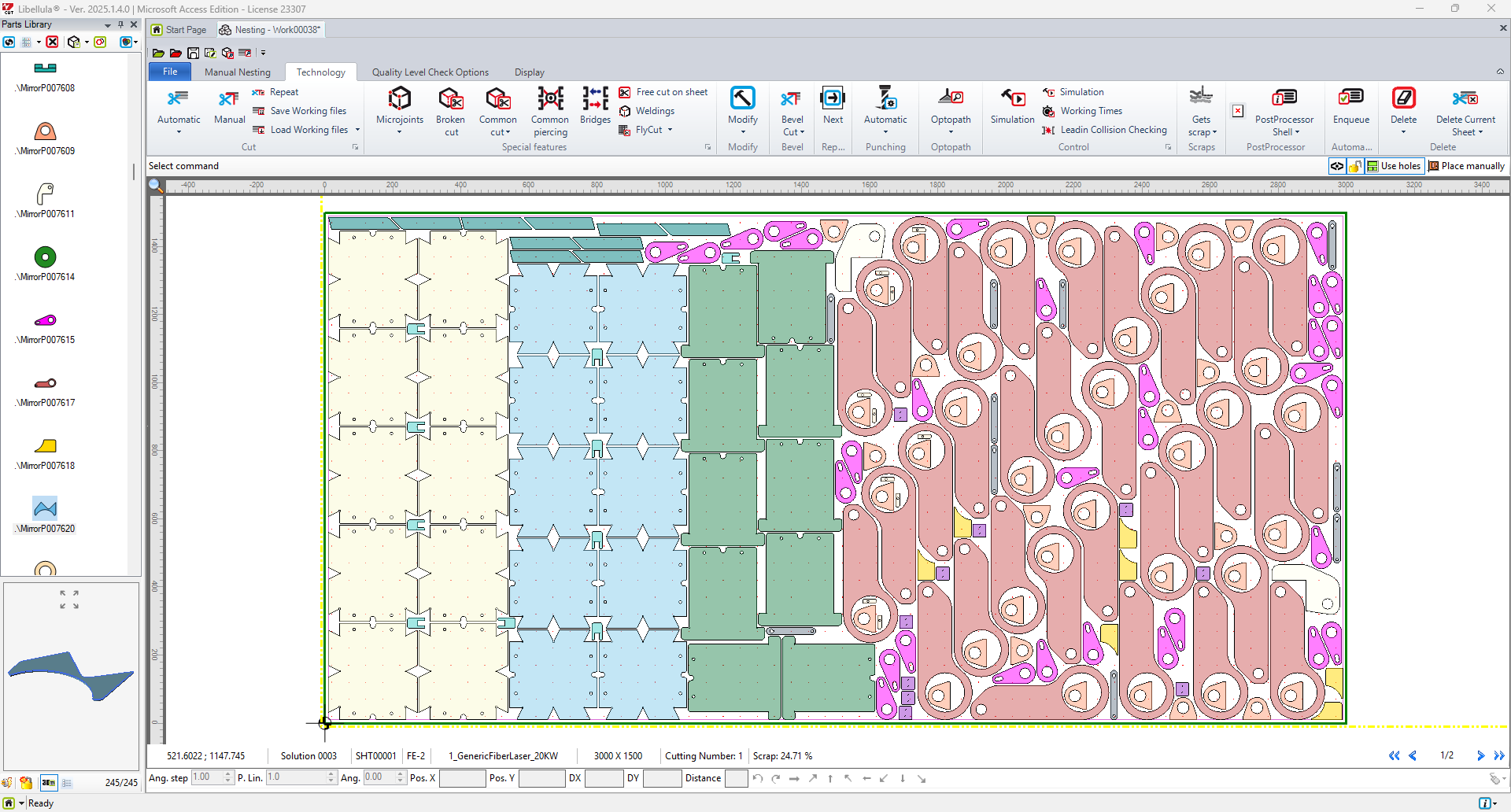Toggle the padlock lock button
1511x812 pixels.
click(1355, 166)
